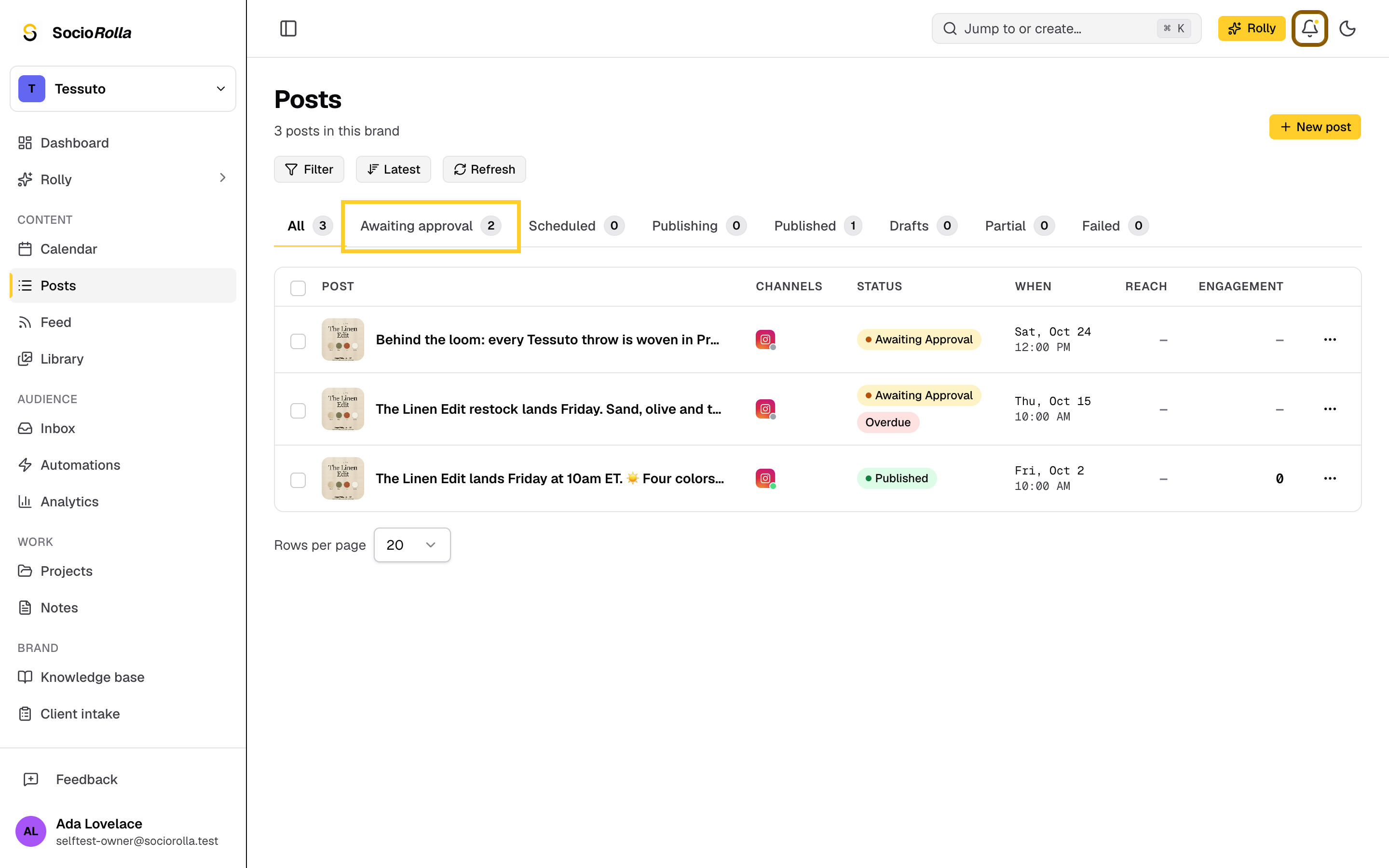1389x868 pixels.
Task: Click the Refresh button
Action: pyautogui.click(x=484, y=169)
